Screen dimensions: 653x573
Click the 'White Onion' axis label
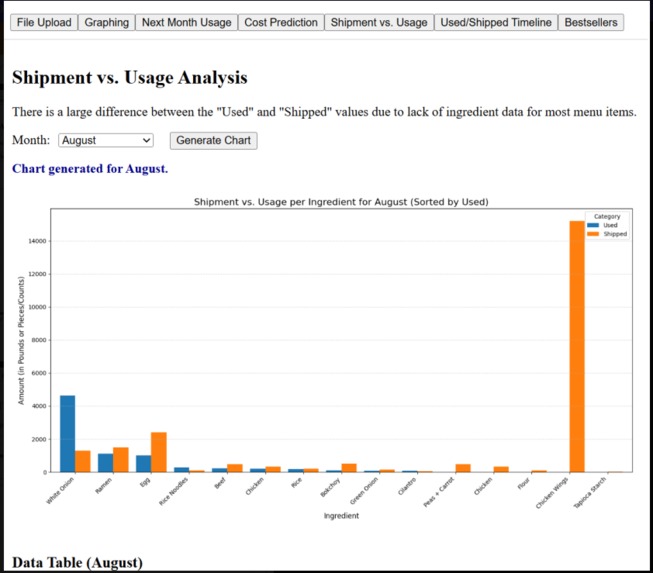[60, 491]
